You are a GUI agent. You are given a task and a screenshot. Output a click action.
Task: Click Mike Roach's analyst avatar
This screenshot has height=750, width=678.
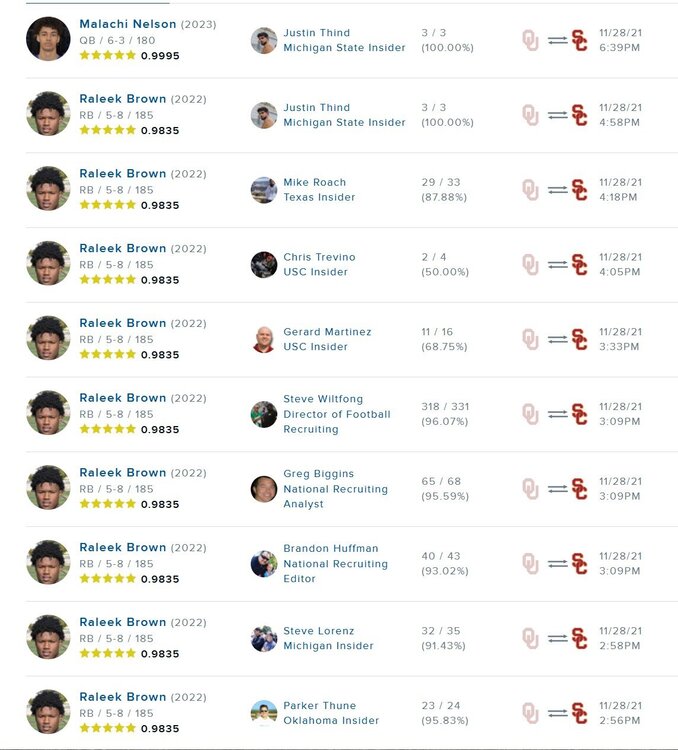click(x=264, y=190)
